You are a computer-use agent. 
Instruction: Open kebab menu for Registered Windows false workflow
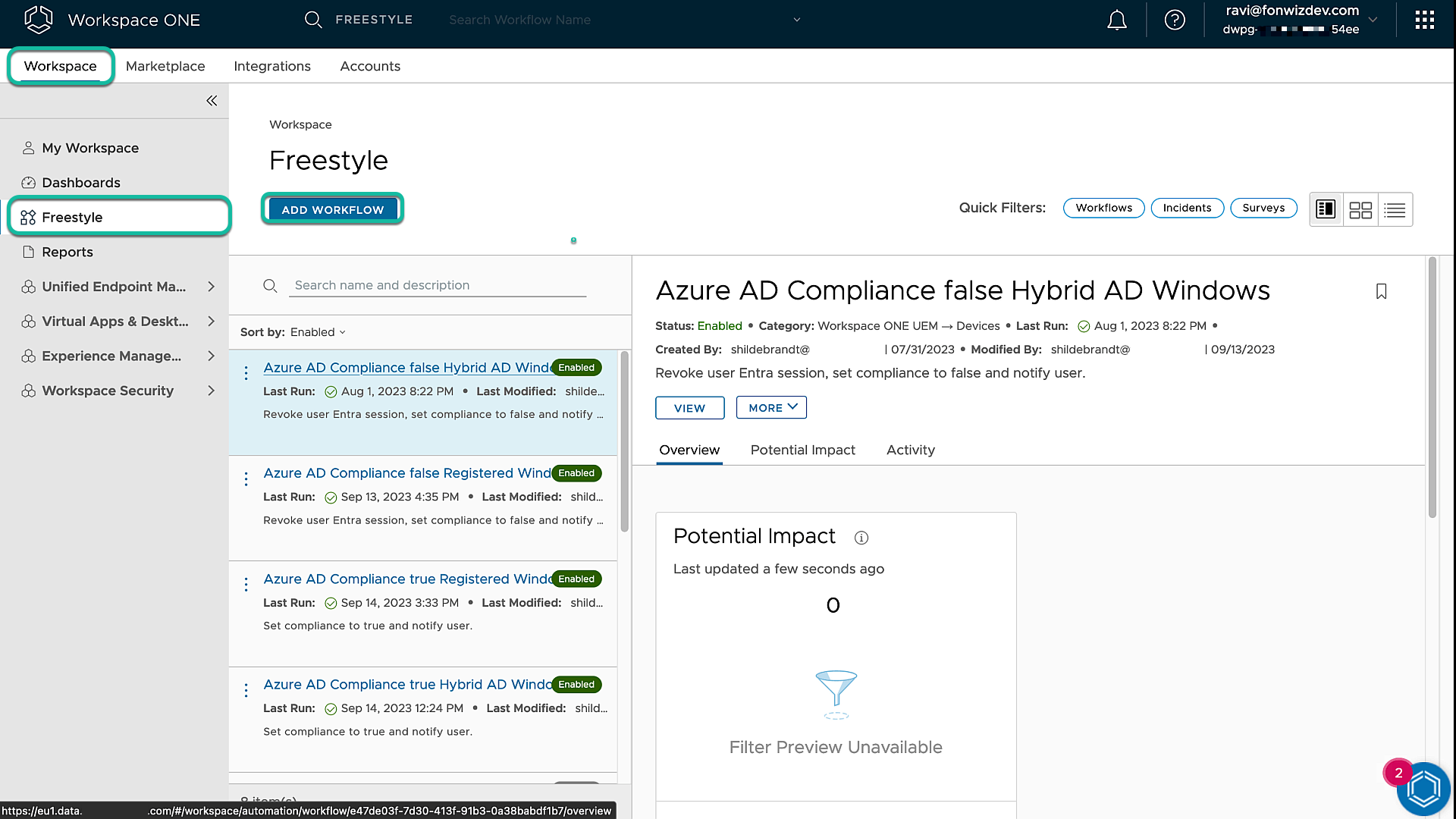[x=246, y=479]
